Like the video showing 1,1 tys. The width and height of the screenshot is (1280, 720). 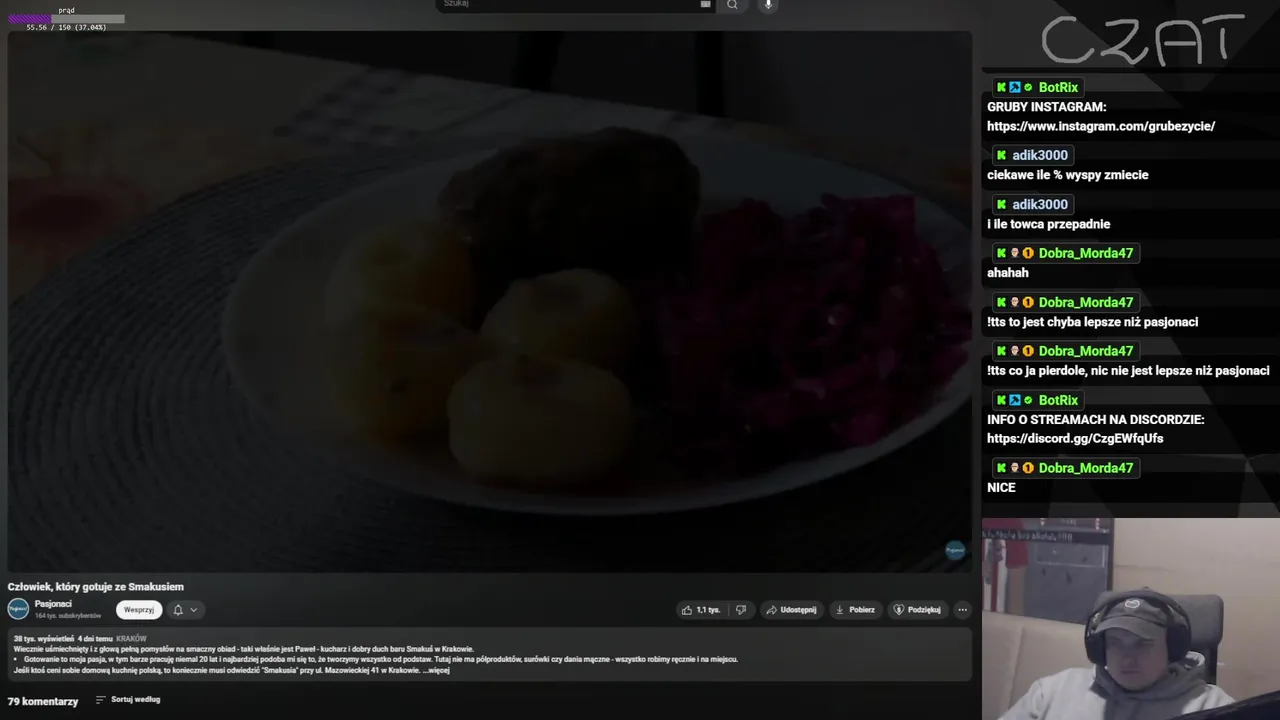point(700,610)
